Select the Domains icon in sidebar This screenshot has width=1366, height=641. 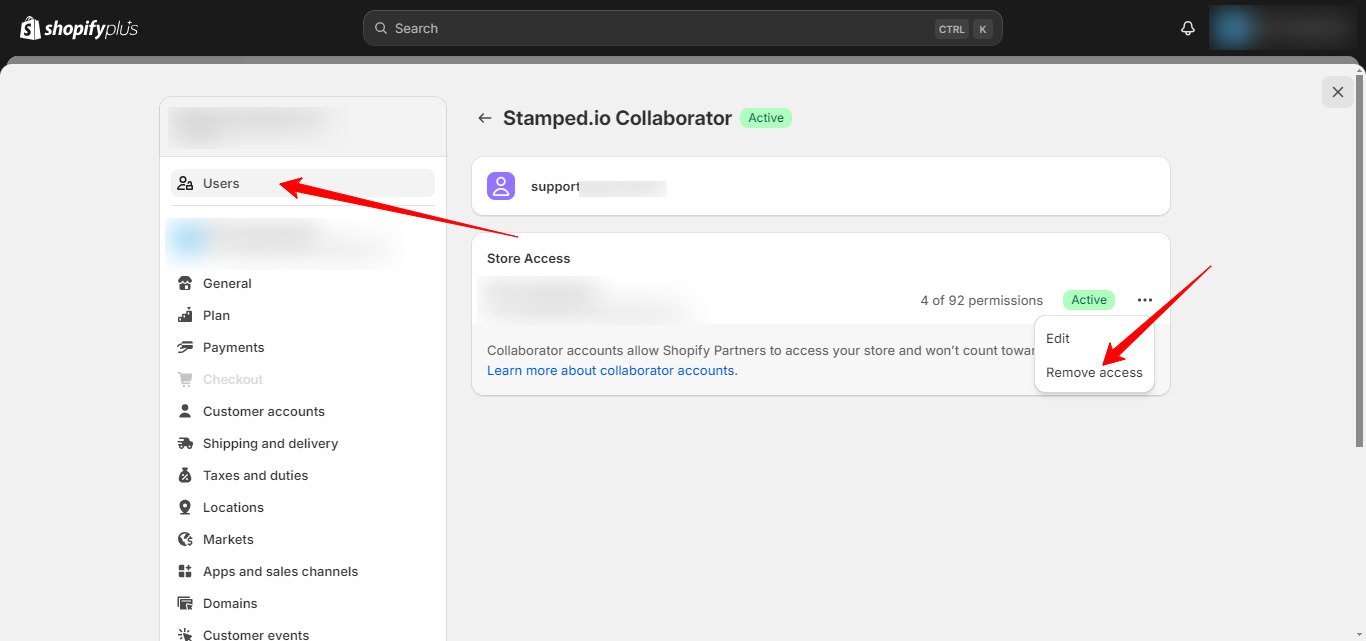186,603
